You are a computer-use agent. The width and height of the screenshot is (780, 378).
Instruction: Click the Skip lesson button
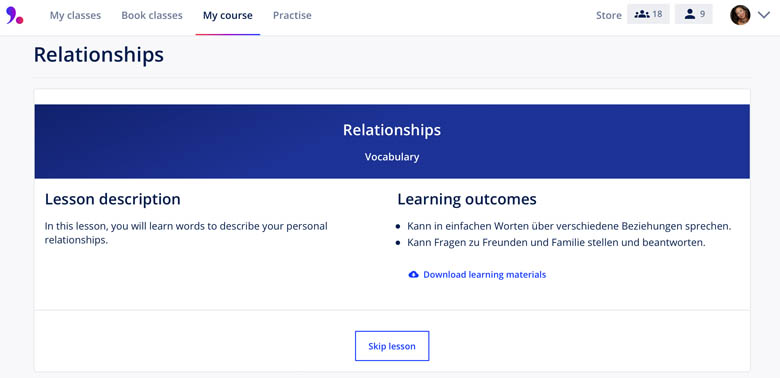click(392, 346)
